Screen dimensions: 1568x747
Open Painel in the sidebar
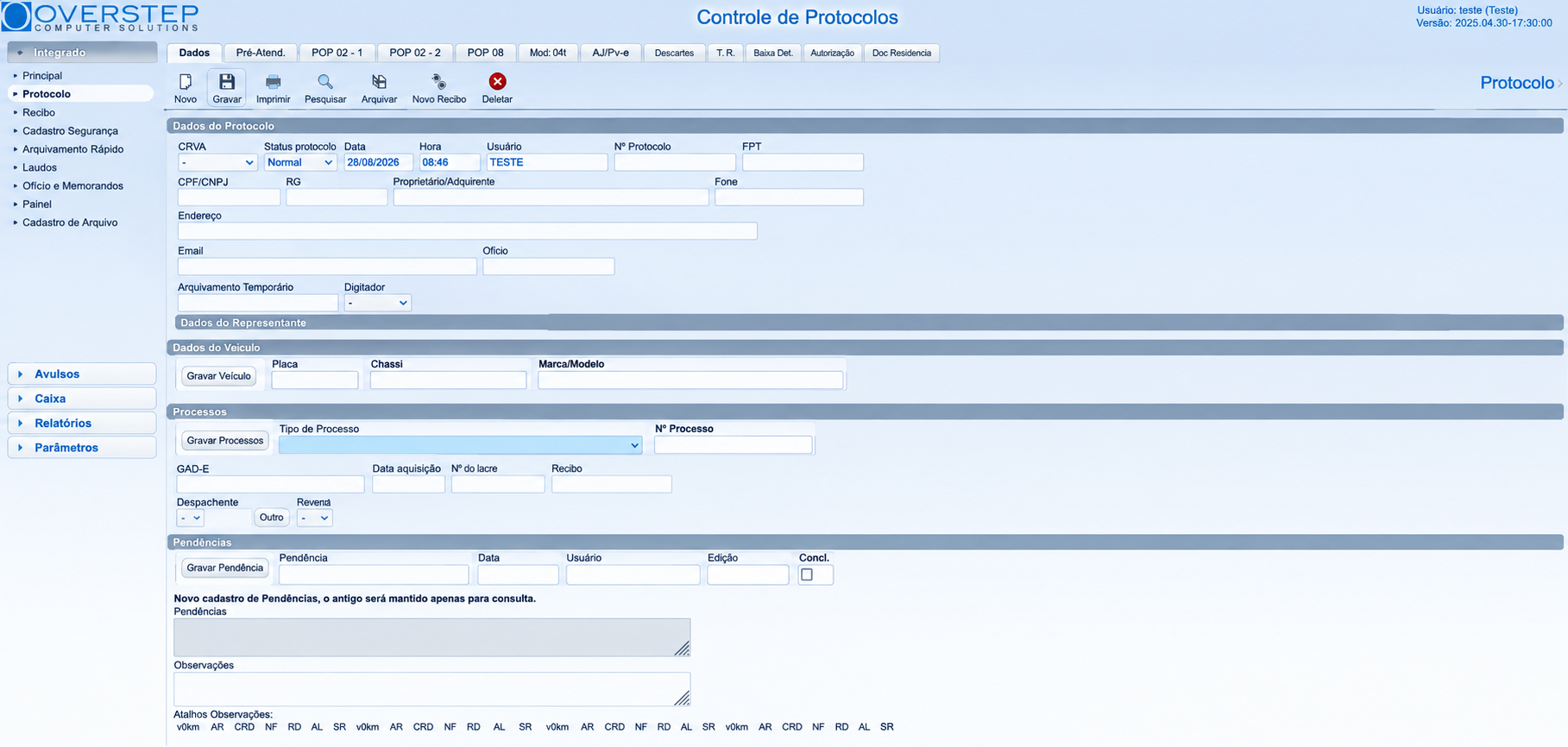tap(37, 204)
